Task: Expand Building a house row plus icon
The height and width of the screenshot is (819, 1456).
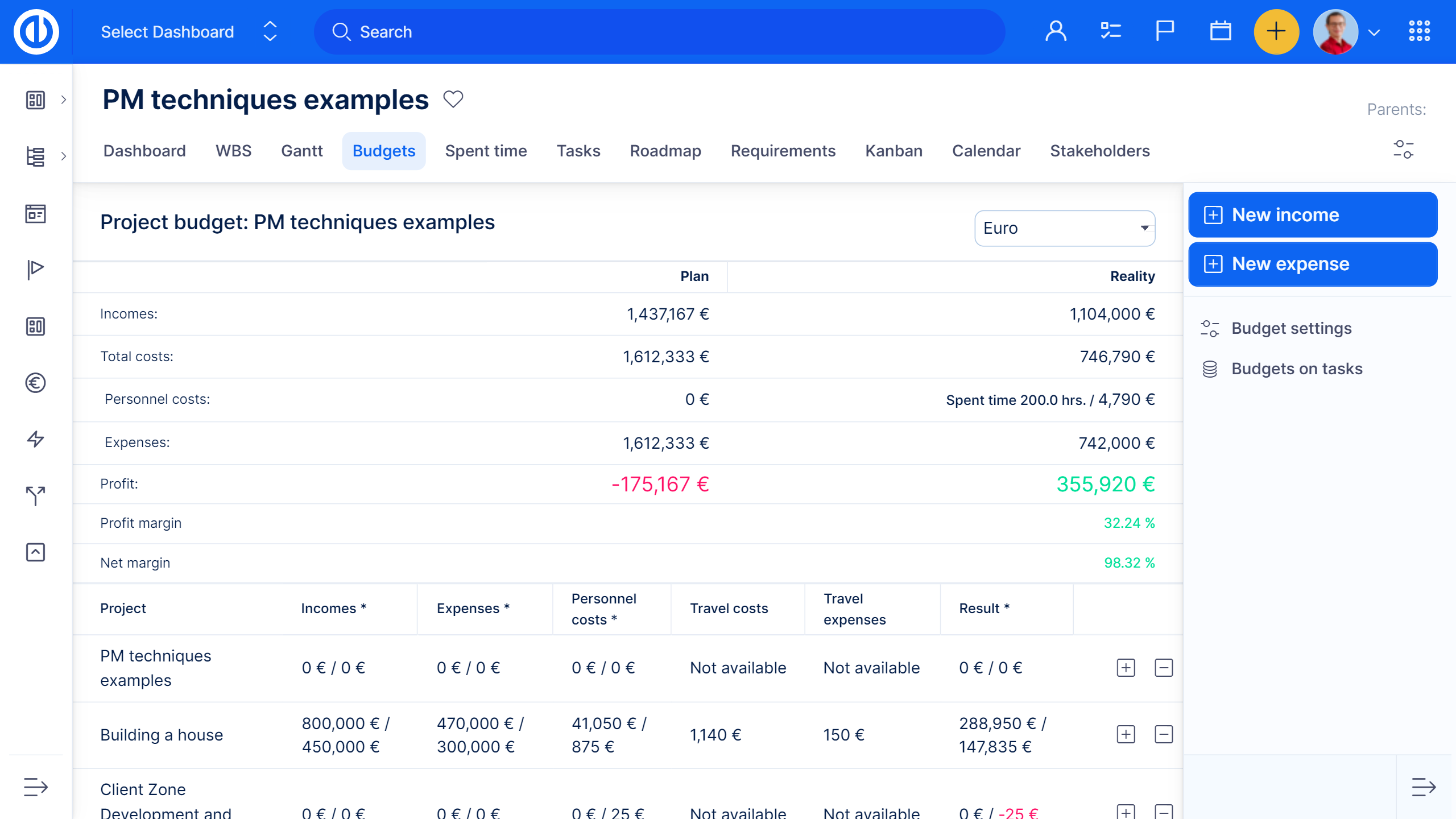Action: (x=1126, y=734)
